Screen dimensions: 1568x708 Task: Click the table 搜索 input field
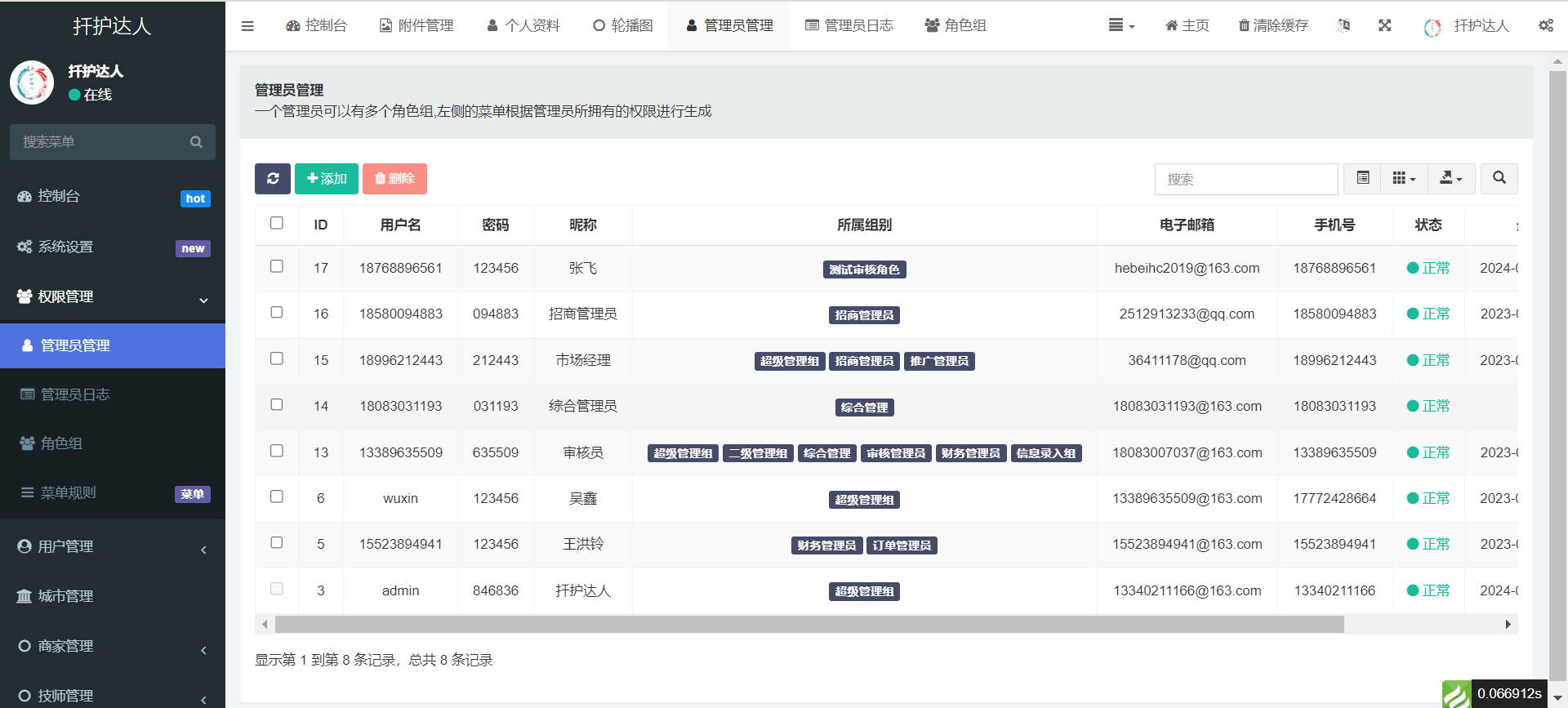pyautogui.click(x=1245, y=179)
